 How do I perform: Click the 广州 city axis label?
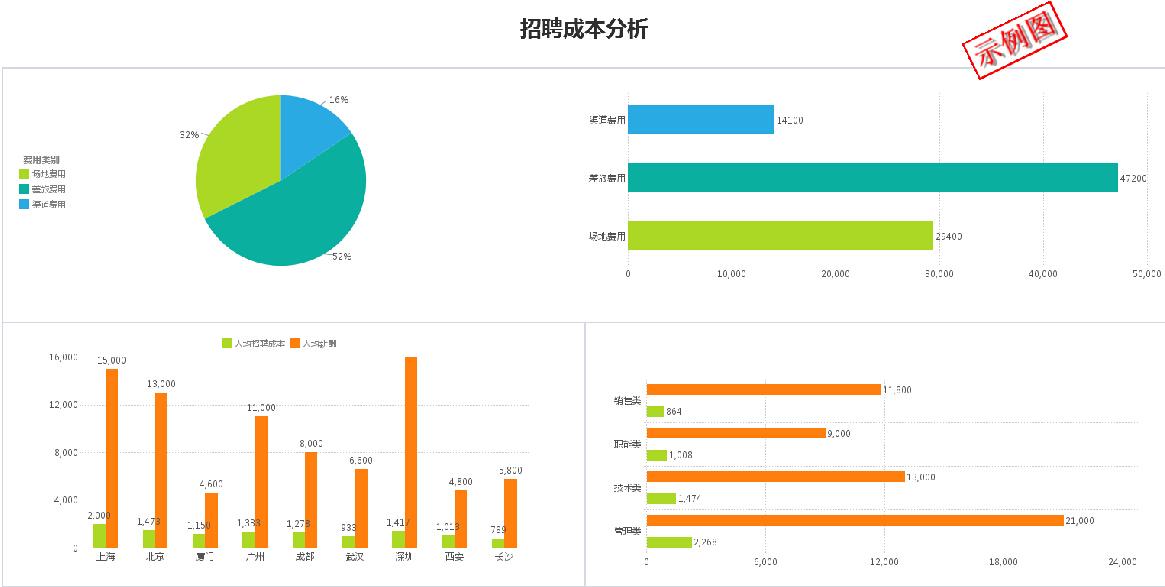point(255,557)
